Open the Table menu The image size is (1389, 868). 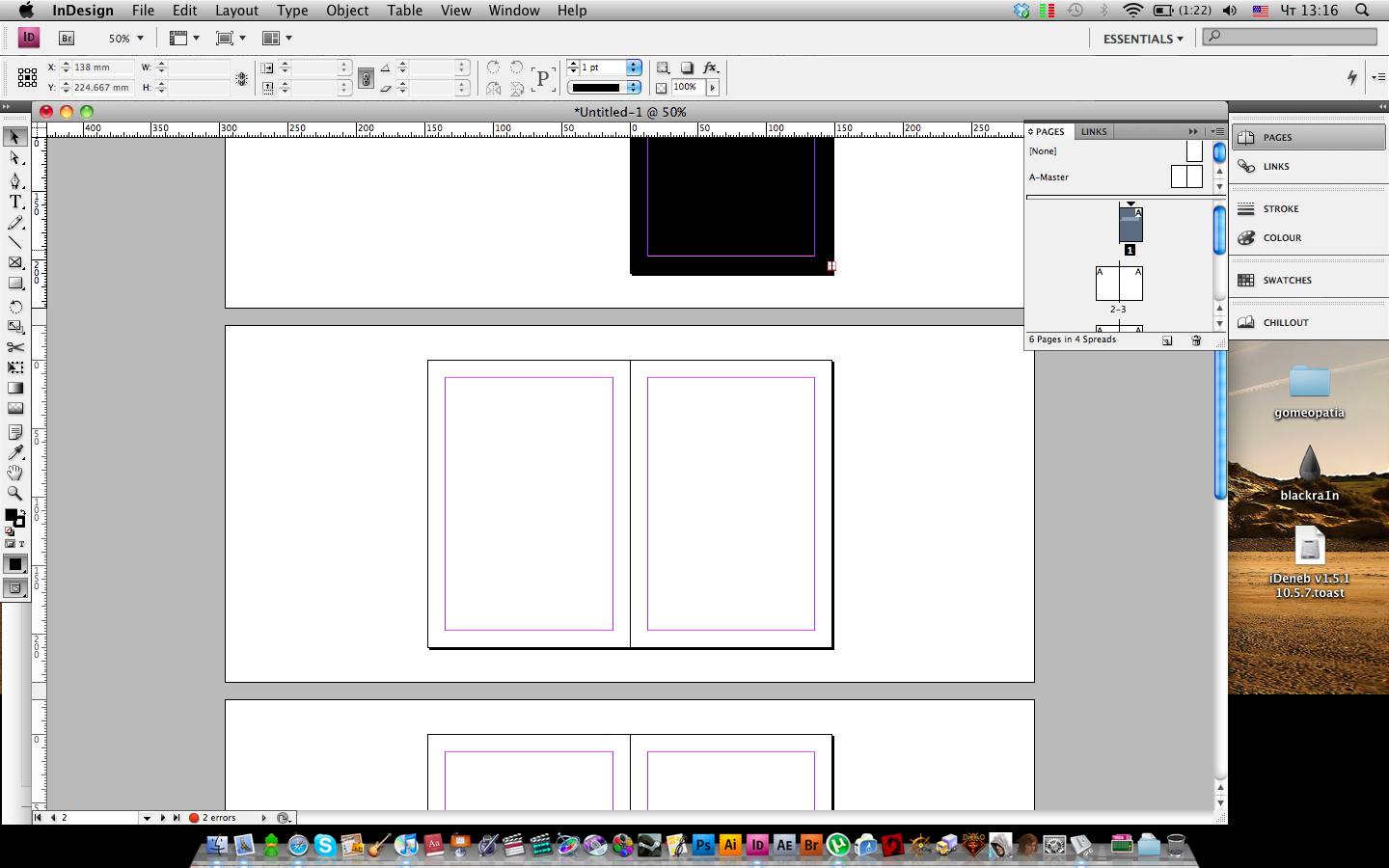405,11
